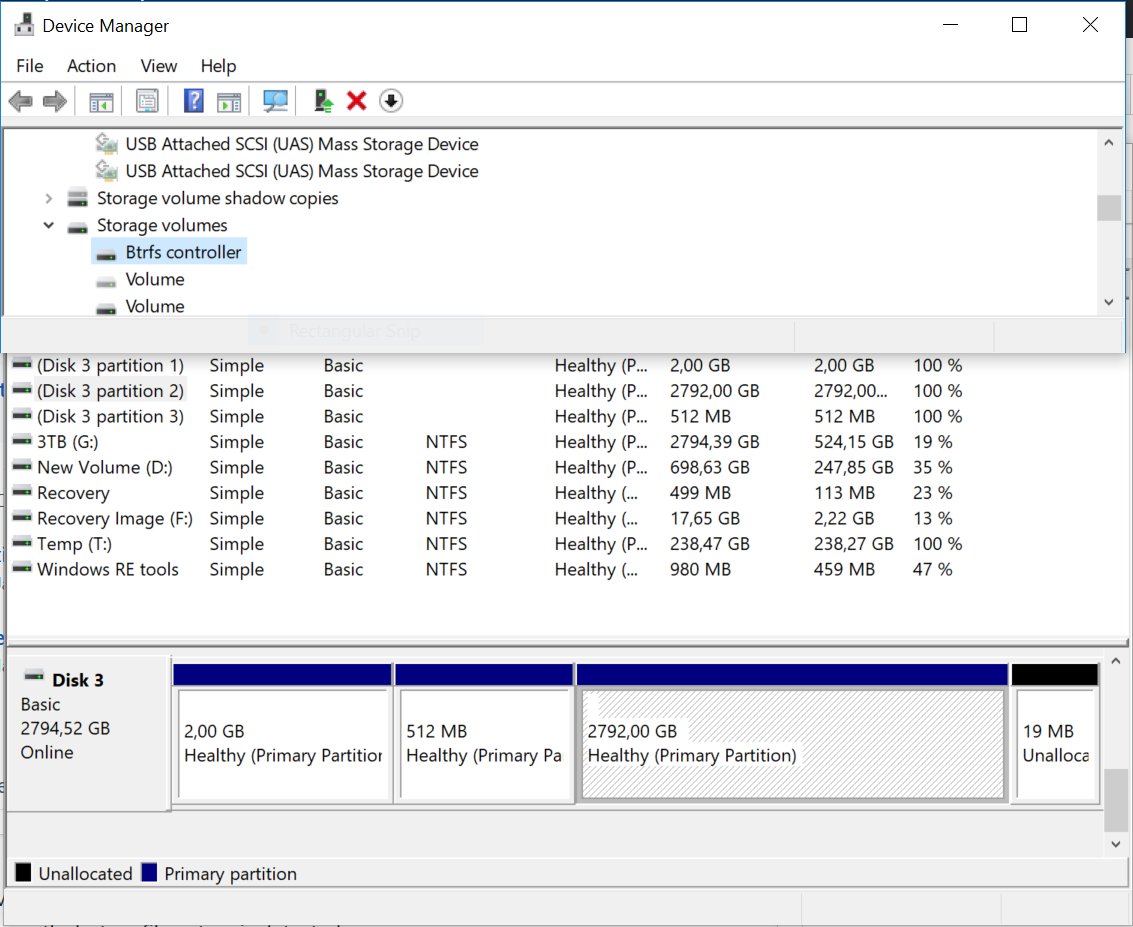The image size is (1133, 927).
Task: Click scroll up arrow in Device Manager tree
Action: coord(1108,143)
